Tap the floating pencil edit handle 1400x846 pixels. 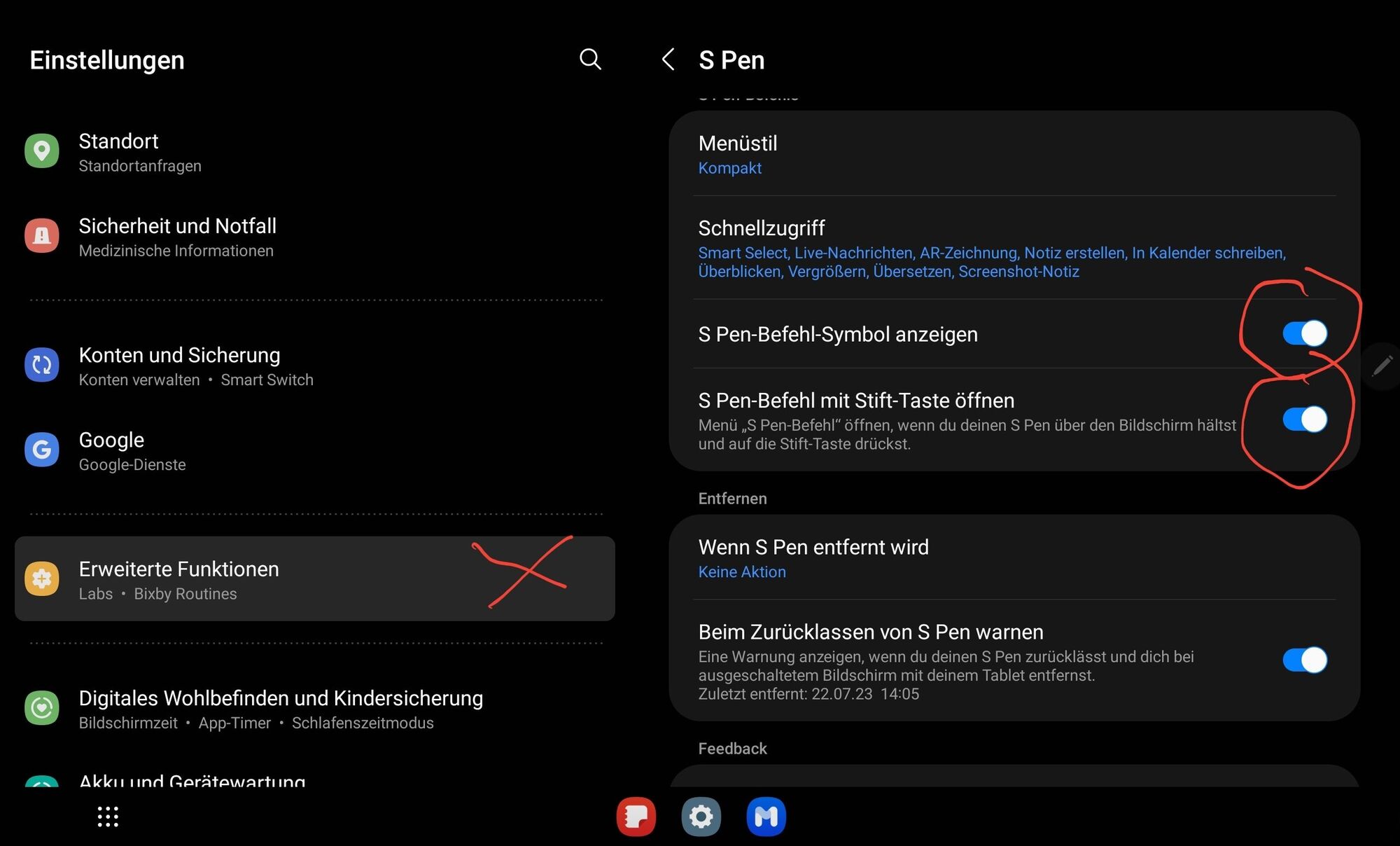tap(1382, 366)
